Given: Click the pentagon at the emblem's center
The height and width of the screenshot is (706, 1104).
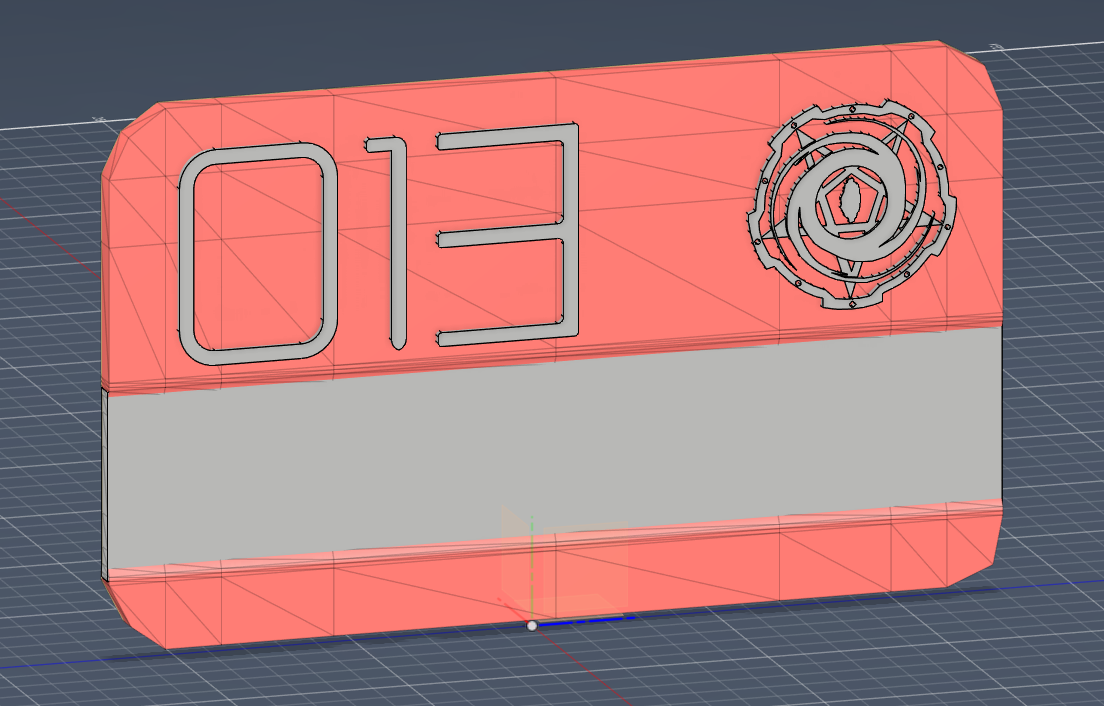Looking at the screenshot, I should pyautogui.click(x=851, y=200).
